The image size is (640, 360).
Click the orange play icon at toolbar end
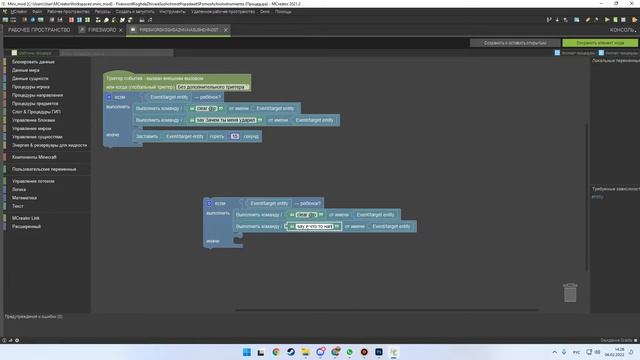point(635,20)
